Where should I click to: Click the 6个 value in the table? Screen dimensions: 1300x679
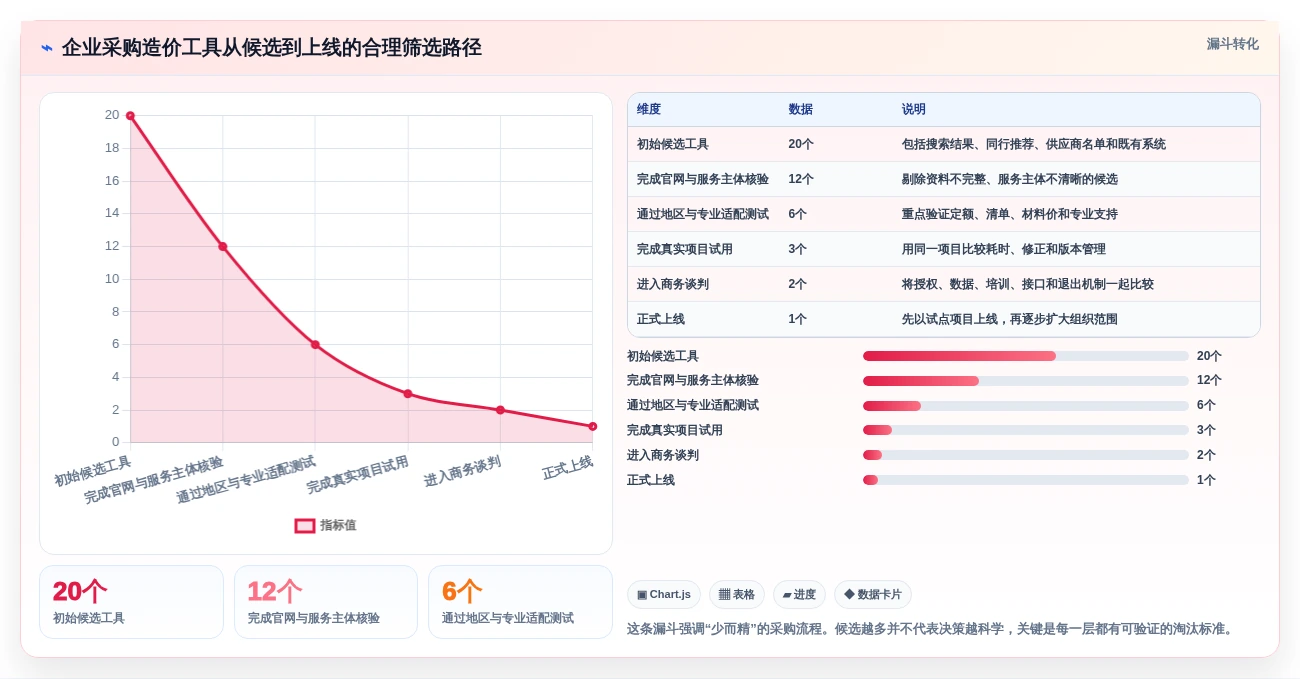click(x=797, y=214)
